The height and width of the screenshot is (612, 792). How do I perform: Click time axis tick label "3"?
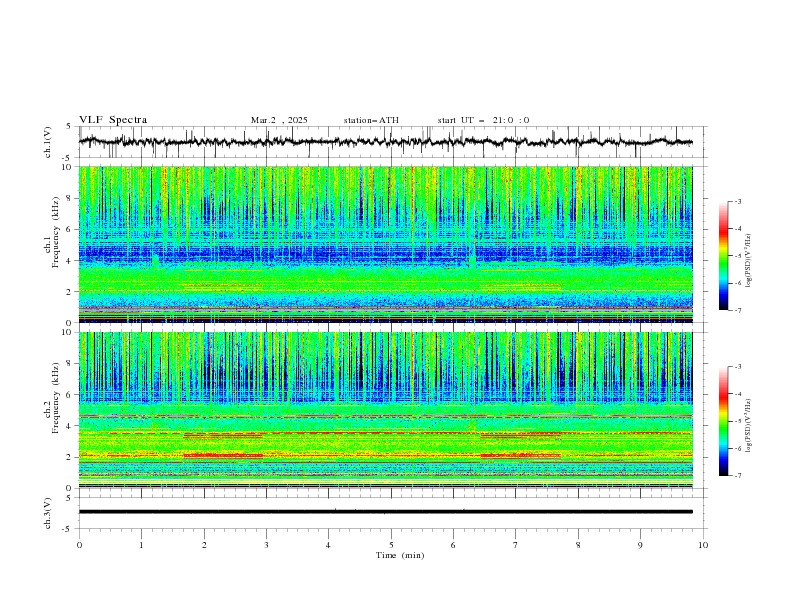(266, 545)
